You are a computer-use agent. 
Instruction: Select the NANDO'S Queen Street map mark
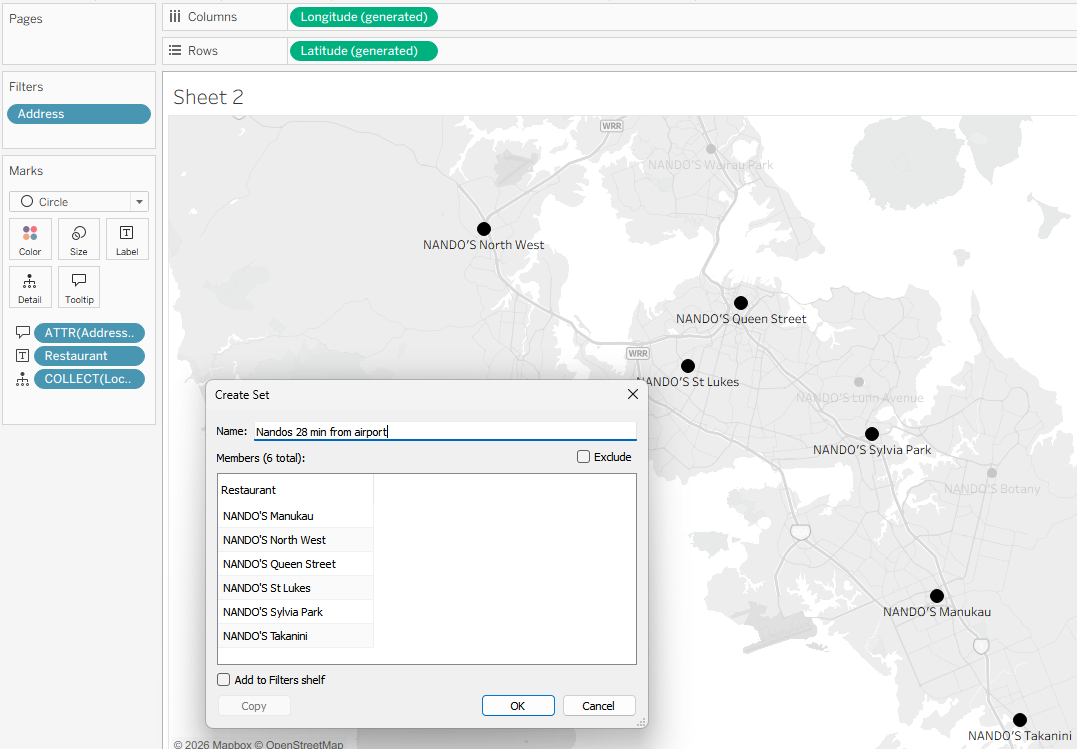pyautogui.click(x=740, y=303)
